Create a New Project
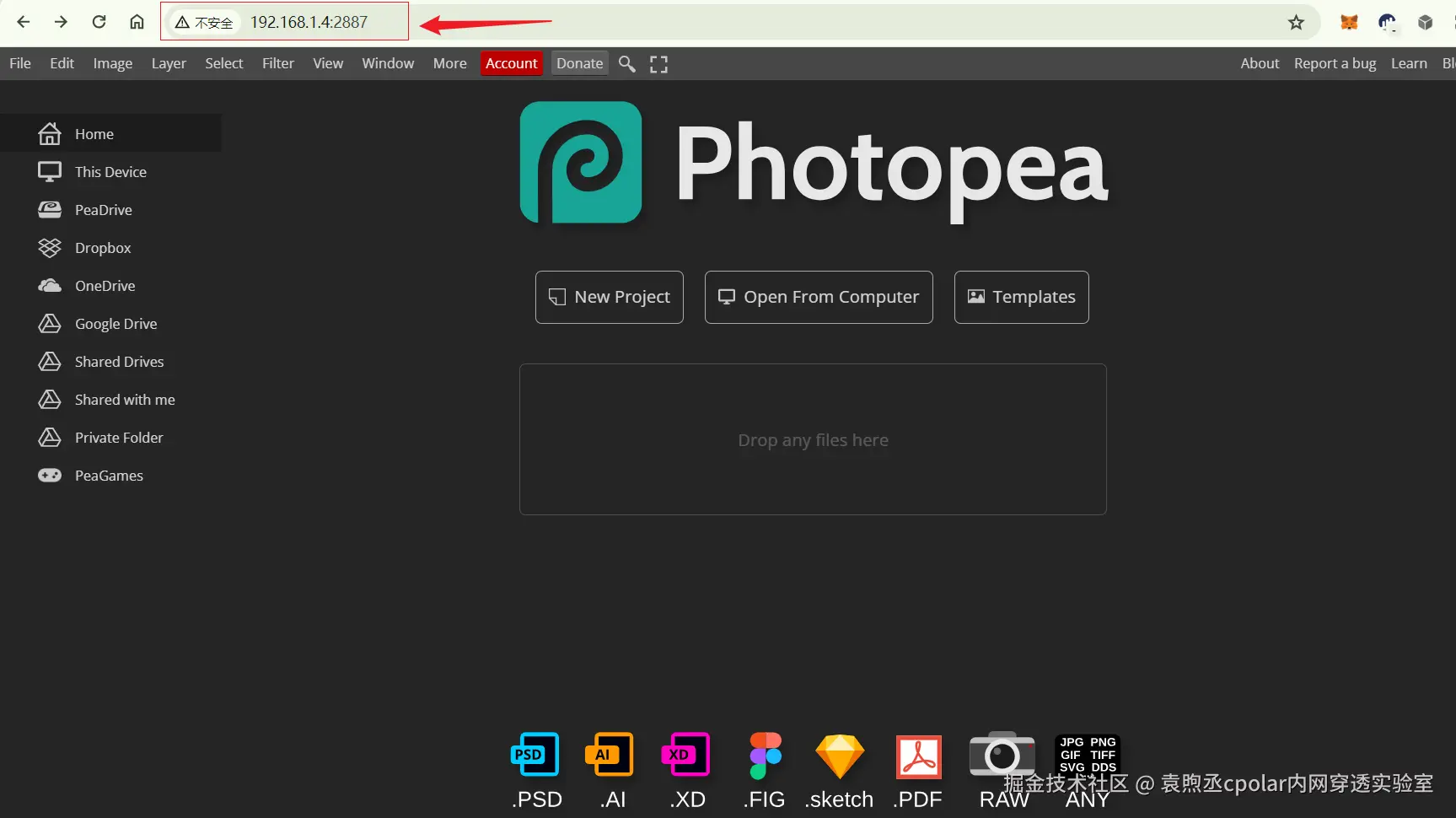 tap(610, 297)
